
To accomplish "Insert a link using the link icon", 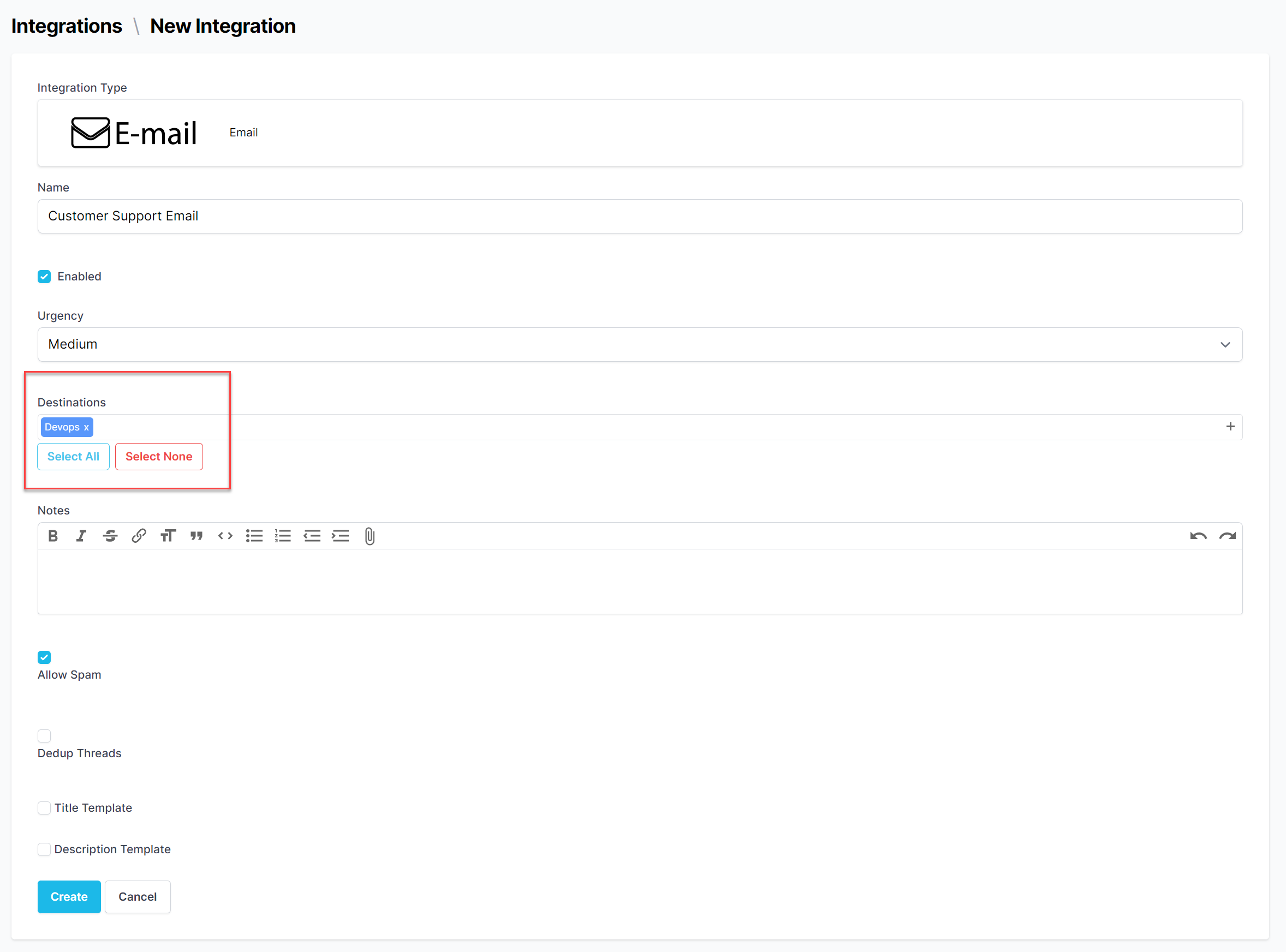I will click(139, 536).
